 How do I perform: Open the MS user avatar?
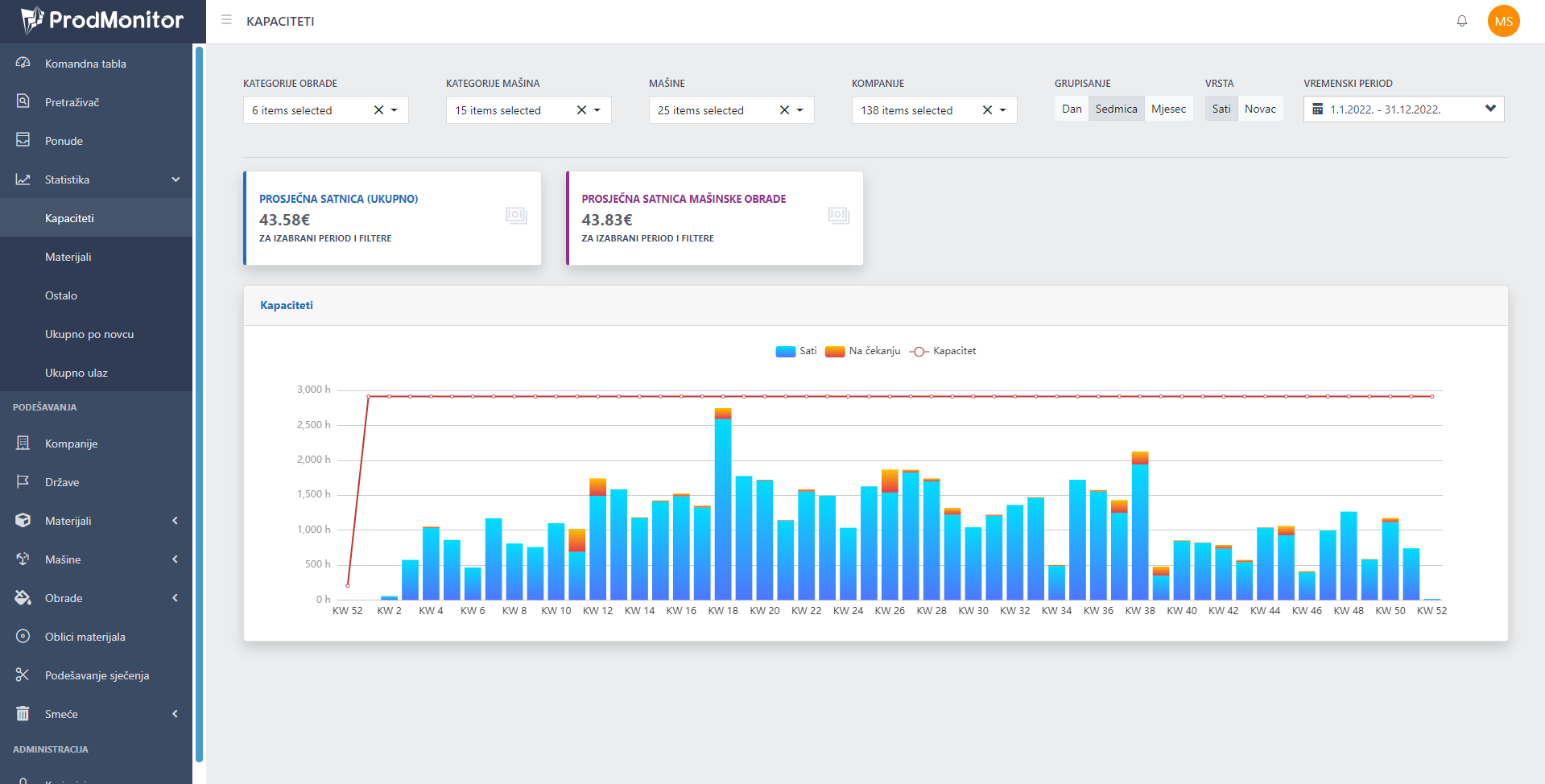tap(1503, 21)
